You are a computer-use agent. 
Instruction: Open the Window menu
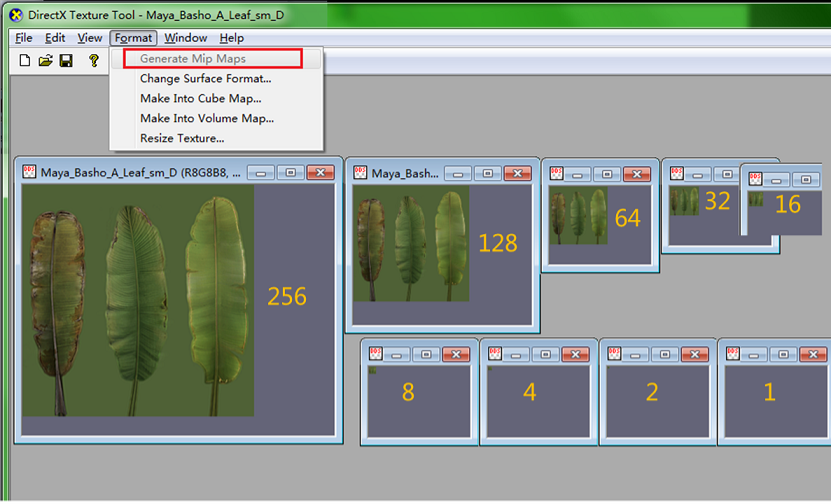coord(186,38)
